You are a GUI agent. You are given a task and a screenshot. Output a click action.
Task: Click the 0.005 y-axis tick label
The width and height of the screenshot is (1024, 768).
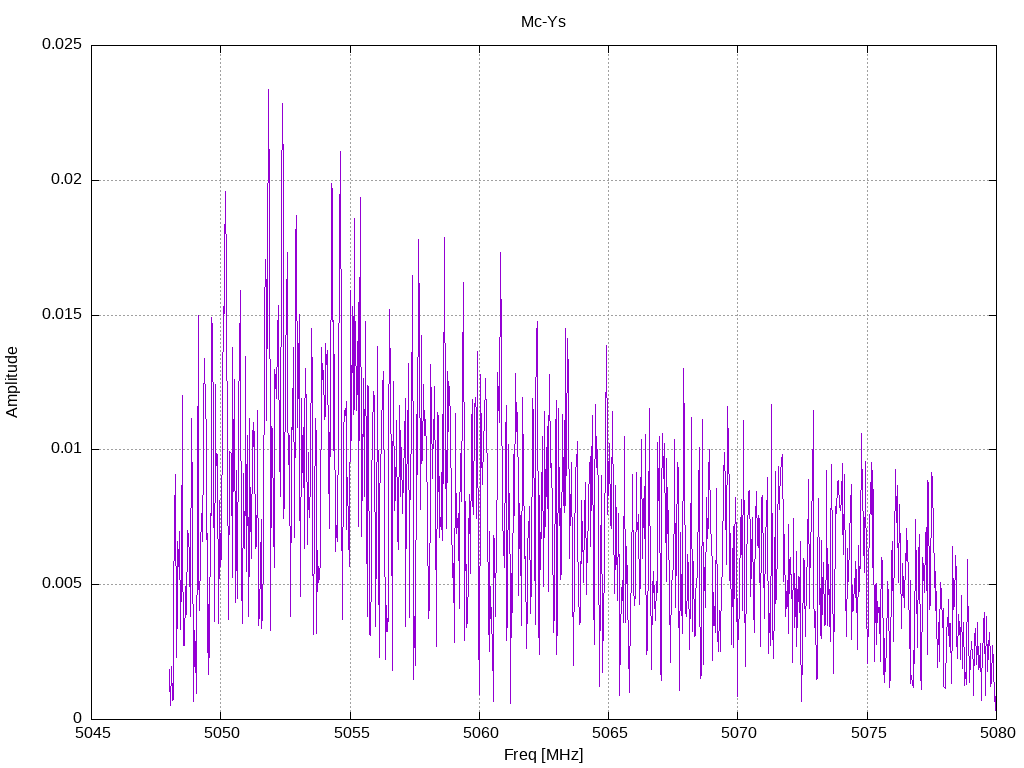click(62, 583)
